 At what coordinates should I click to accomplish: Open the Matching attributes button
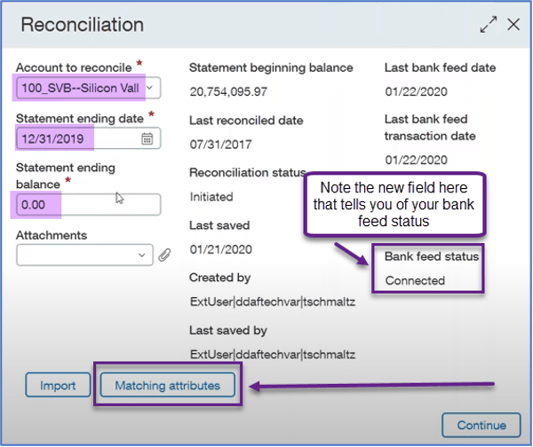click(167, 385)
